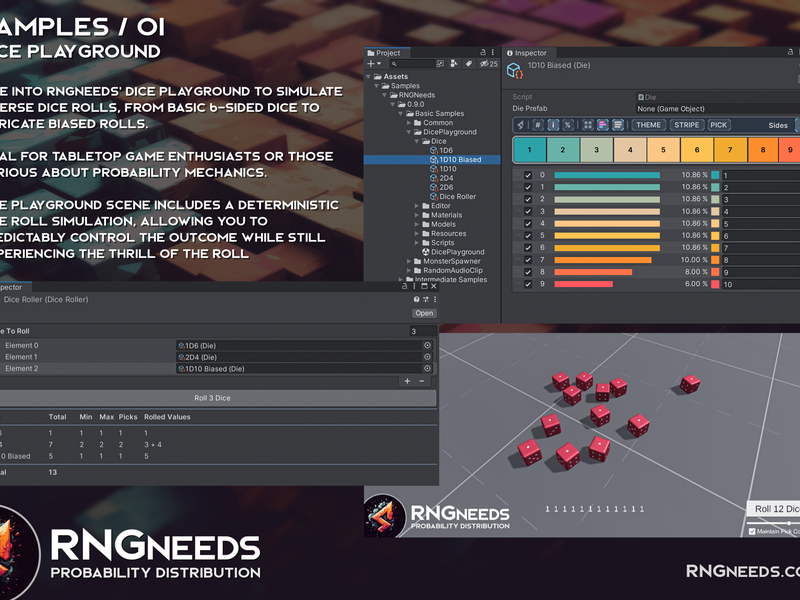Click the Roll 12 Dice button in game view
Viewport: 800px width, 600px height.
[774, 509]
